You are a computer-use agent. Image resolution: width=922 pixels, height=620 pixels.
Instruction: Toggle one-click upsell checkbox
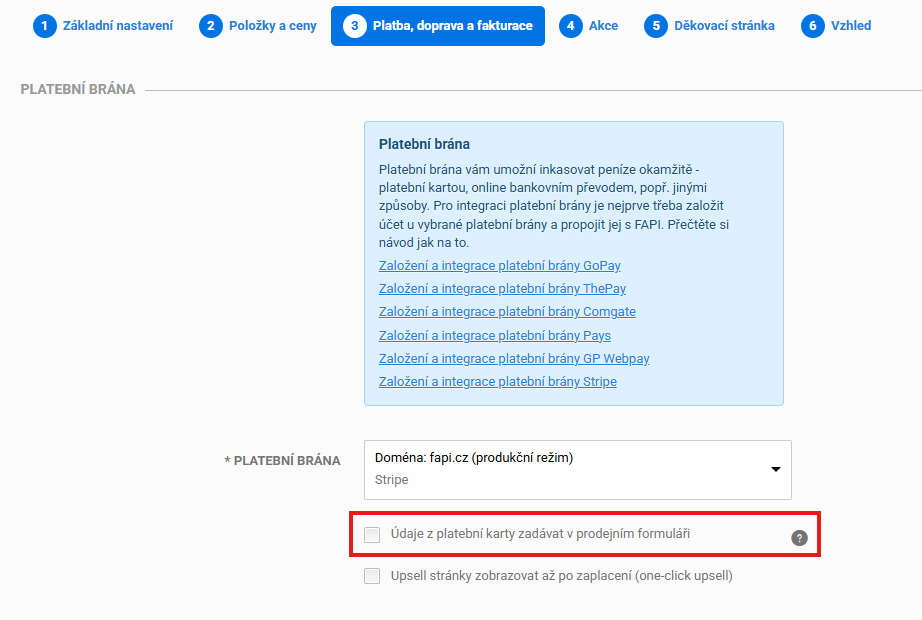[x=372, y=576]
